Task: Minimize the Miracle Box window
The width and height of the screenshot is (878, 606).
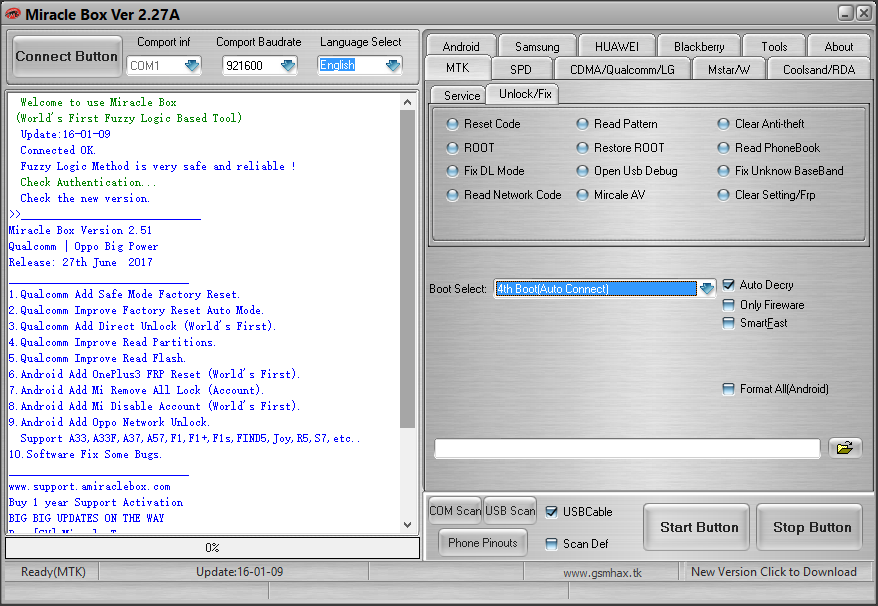Action: (846, 13)
